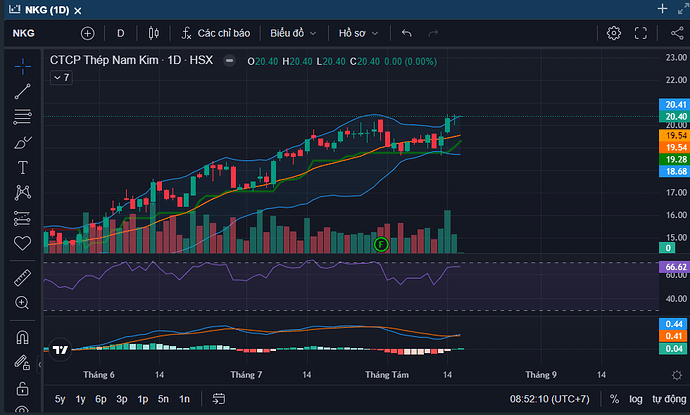Set chart range to 5y
The width and height of the screenshot is (690, 415).
click(61, 399)
